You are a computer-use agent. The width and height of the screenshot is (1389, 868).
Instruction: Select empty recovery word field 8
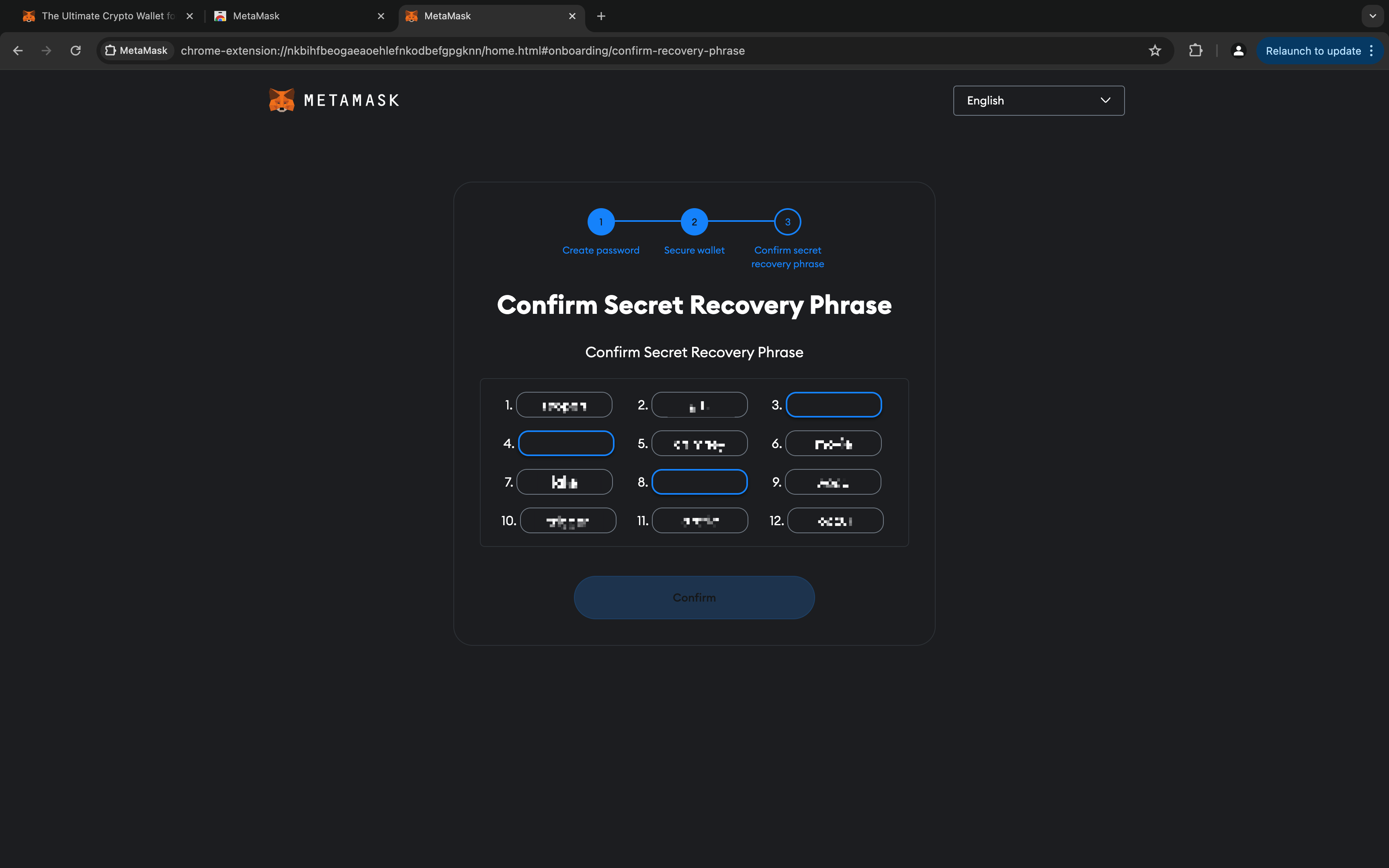click(x=699, y=482)
